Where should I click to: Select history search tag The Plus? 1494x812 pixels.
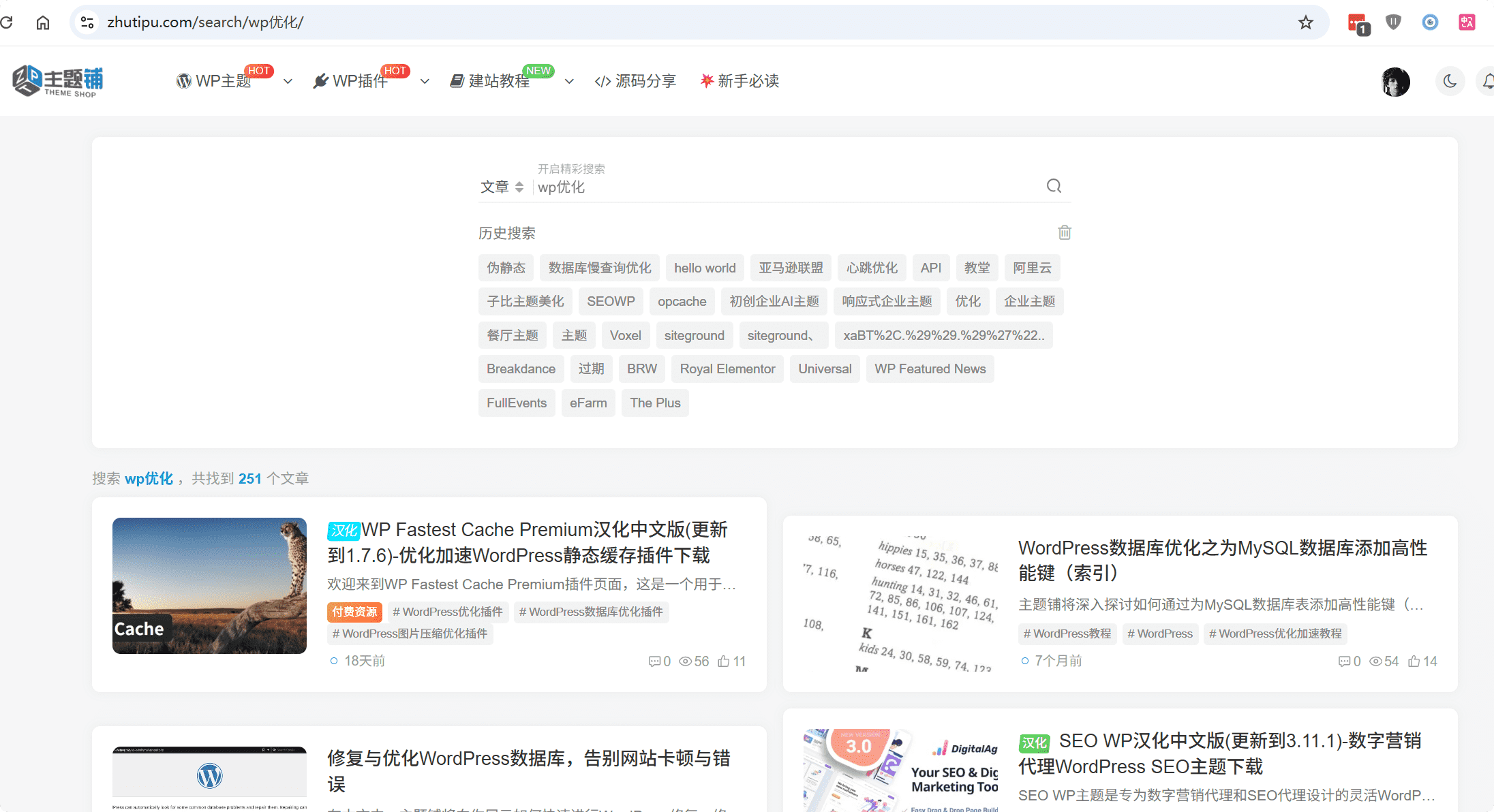click(655, 403)
